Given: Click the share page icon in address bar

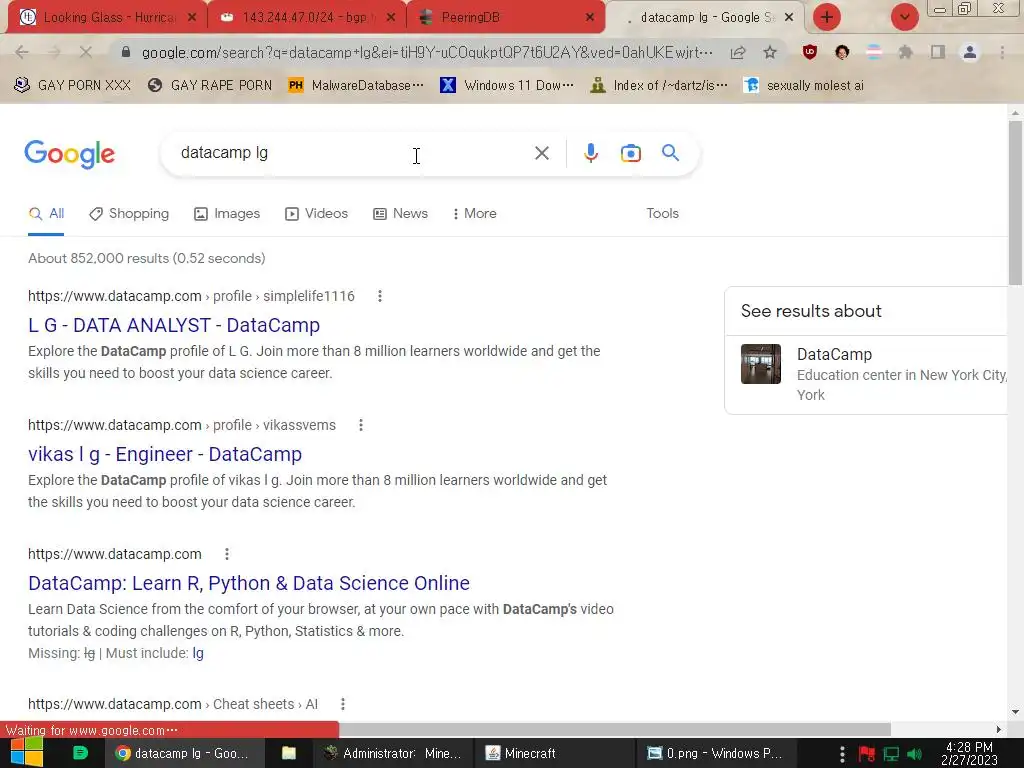Looking at the screenshot, I should click(738, 52).
